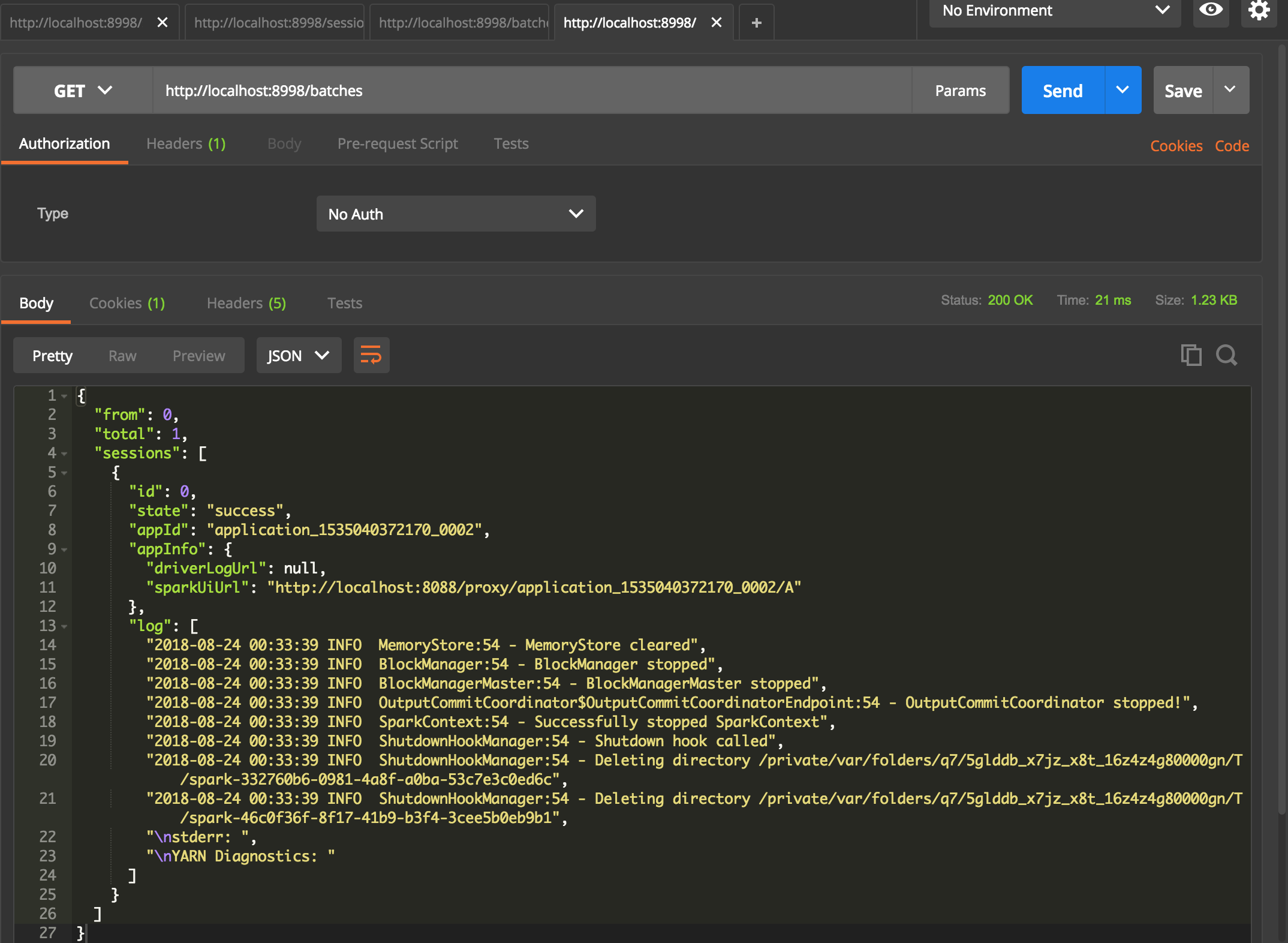Collapse the sessions array at line 4
Screen dimensions: 1288x943
tap(64, 454)
